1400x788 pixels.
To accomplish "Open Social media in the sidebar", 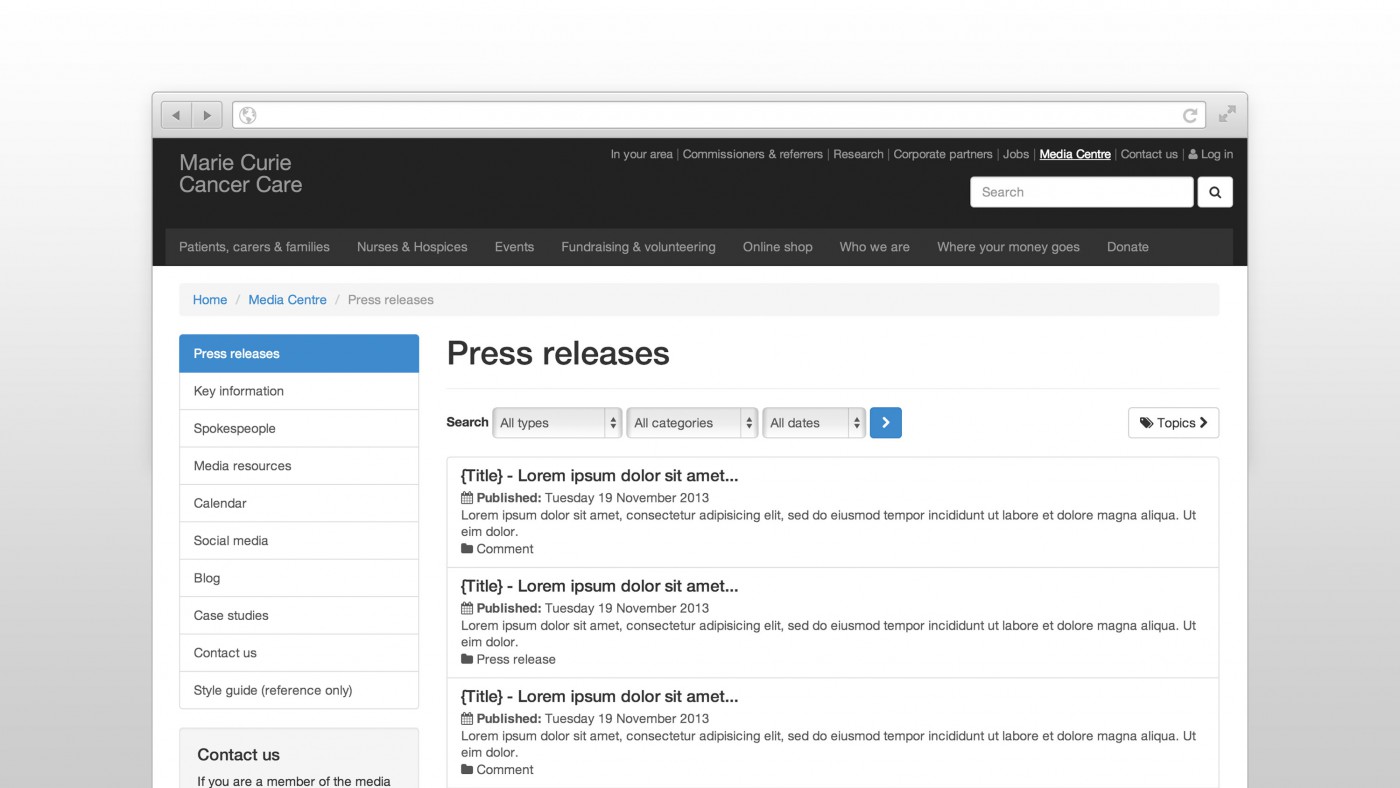I will pyautogui.click(x=299, y=540).
